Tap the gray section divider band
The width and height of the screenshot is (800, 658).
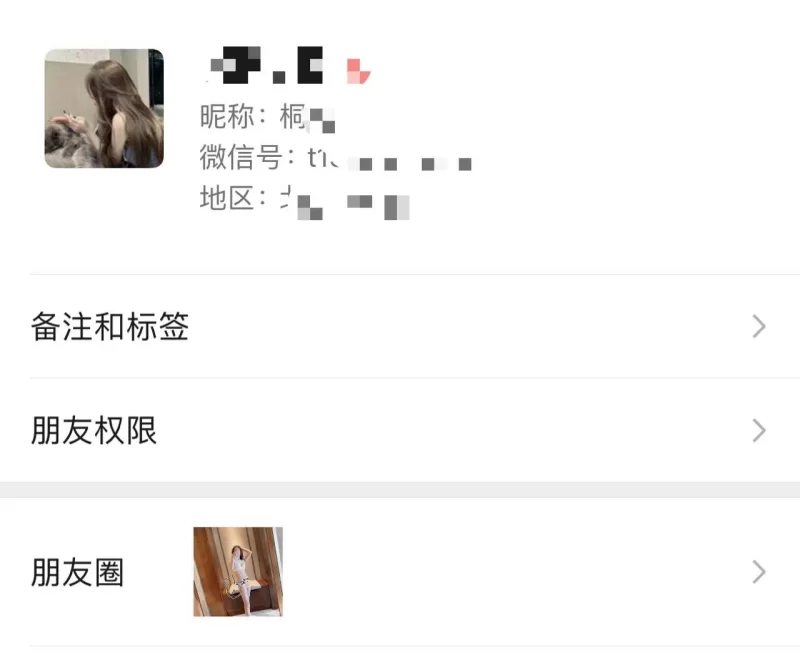tap(400, 490)
